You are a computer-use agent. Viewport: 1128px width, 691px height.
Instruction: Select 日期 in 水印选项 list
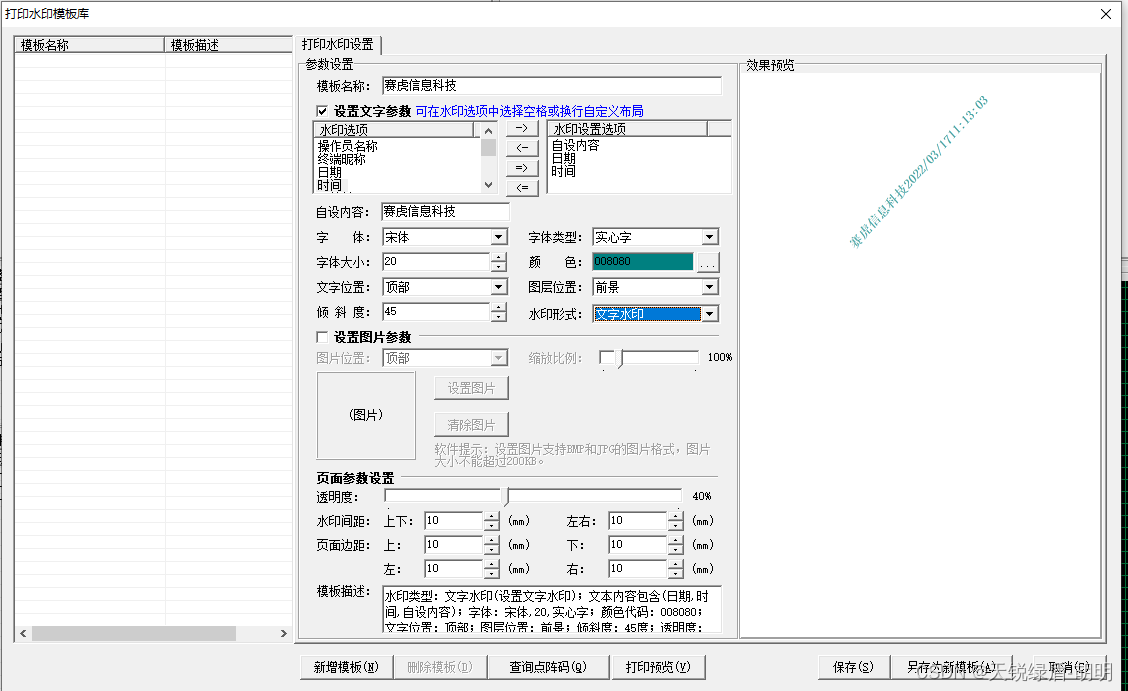tap(329, 173)
